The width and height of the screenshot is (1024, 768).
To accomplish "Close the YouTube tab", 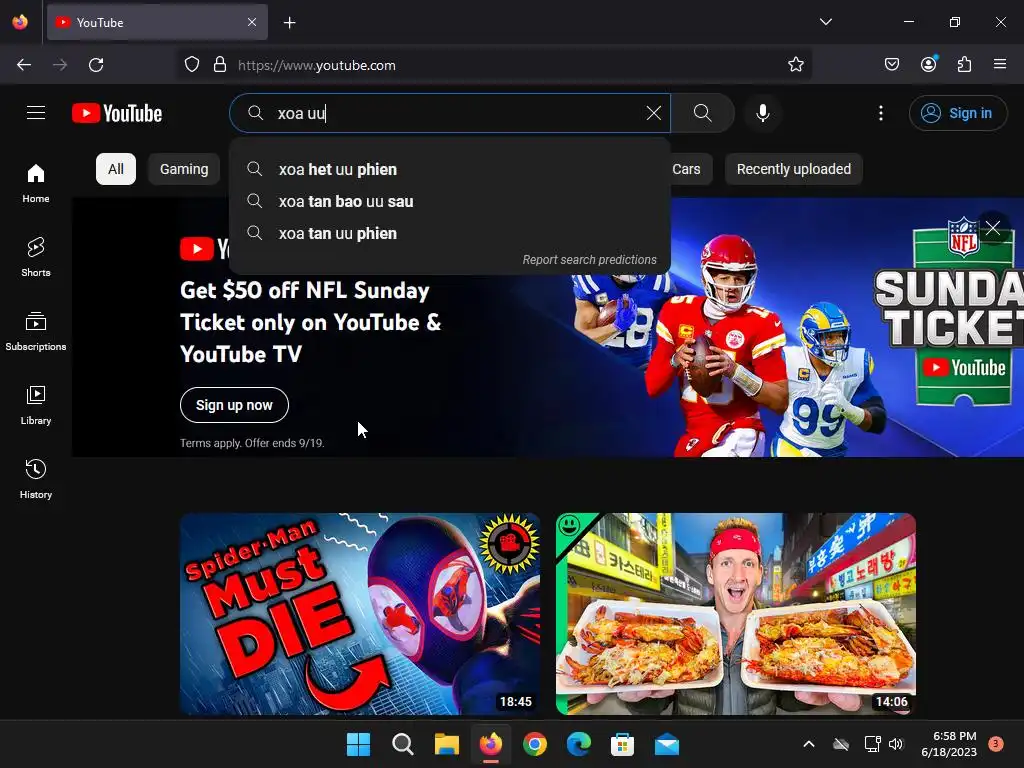I will tap(252, 22).
